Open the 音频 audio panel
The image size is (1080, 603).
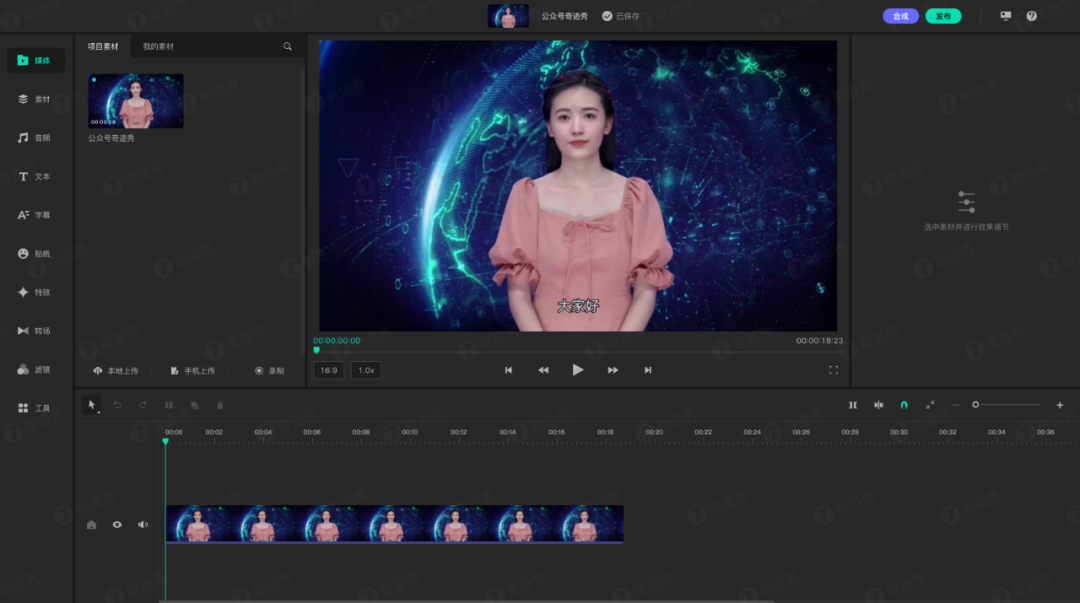click(35, 138)
